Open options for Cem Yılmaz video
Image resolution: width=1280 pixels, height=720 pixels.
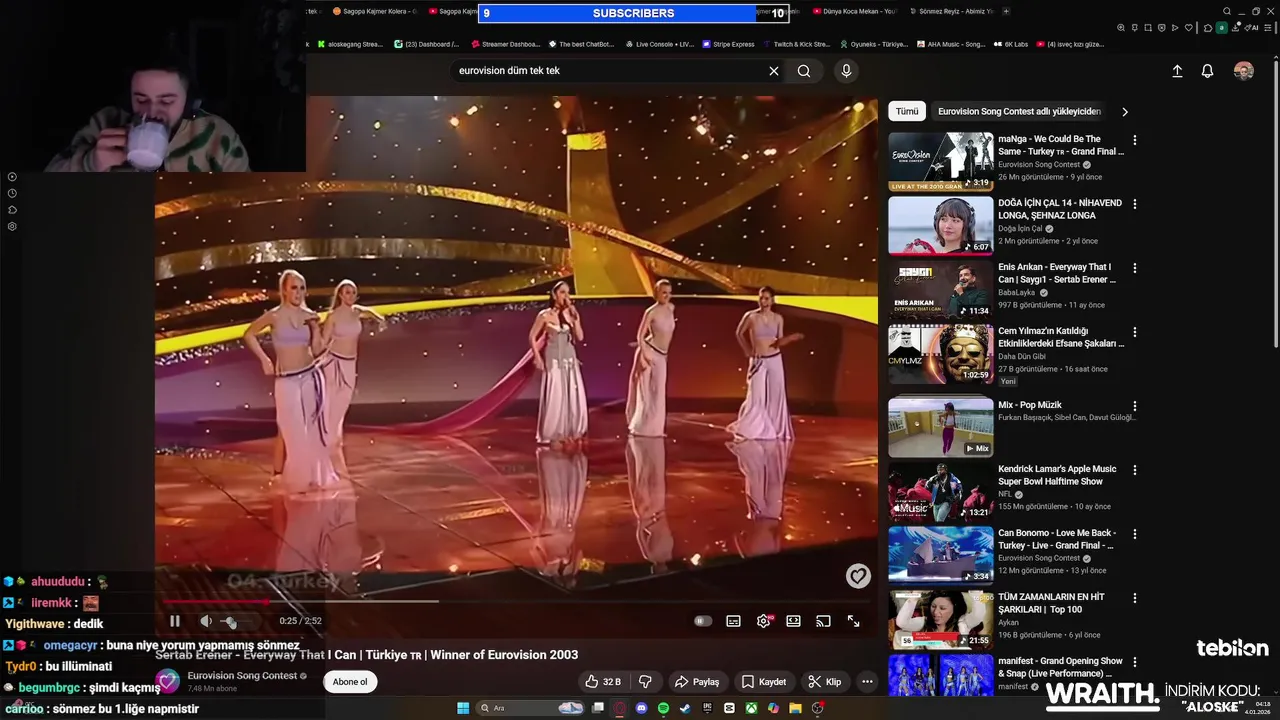pyautogui.click(x=1134, y=332)
